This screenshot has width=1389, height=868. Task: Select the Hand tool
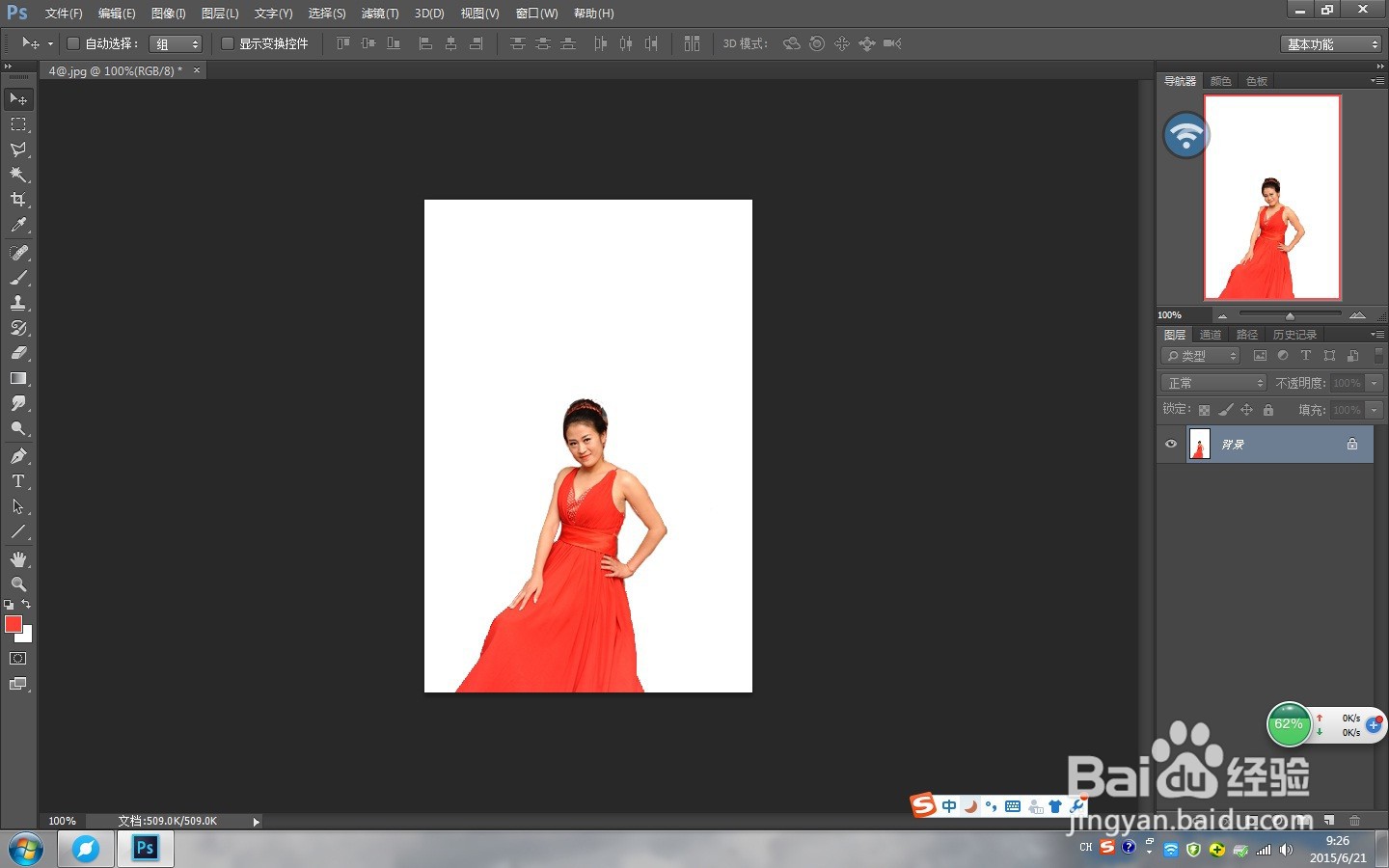coord(18,559)
